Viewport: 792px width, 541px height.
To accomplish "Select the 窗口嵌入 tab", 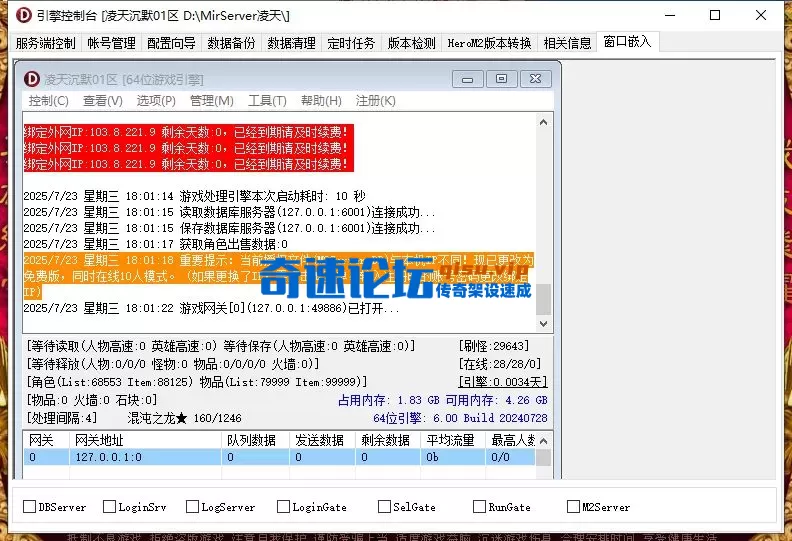I will 627,41.
